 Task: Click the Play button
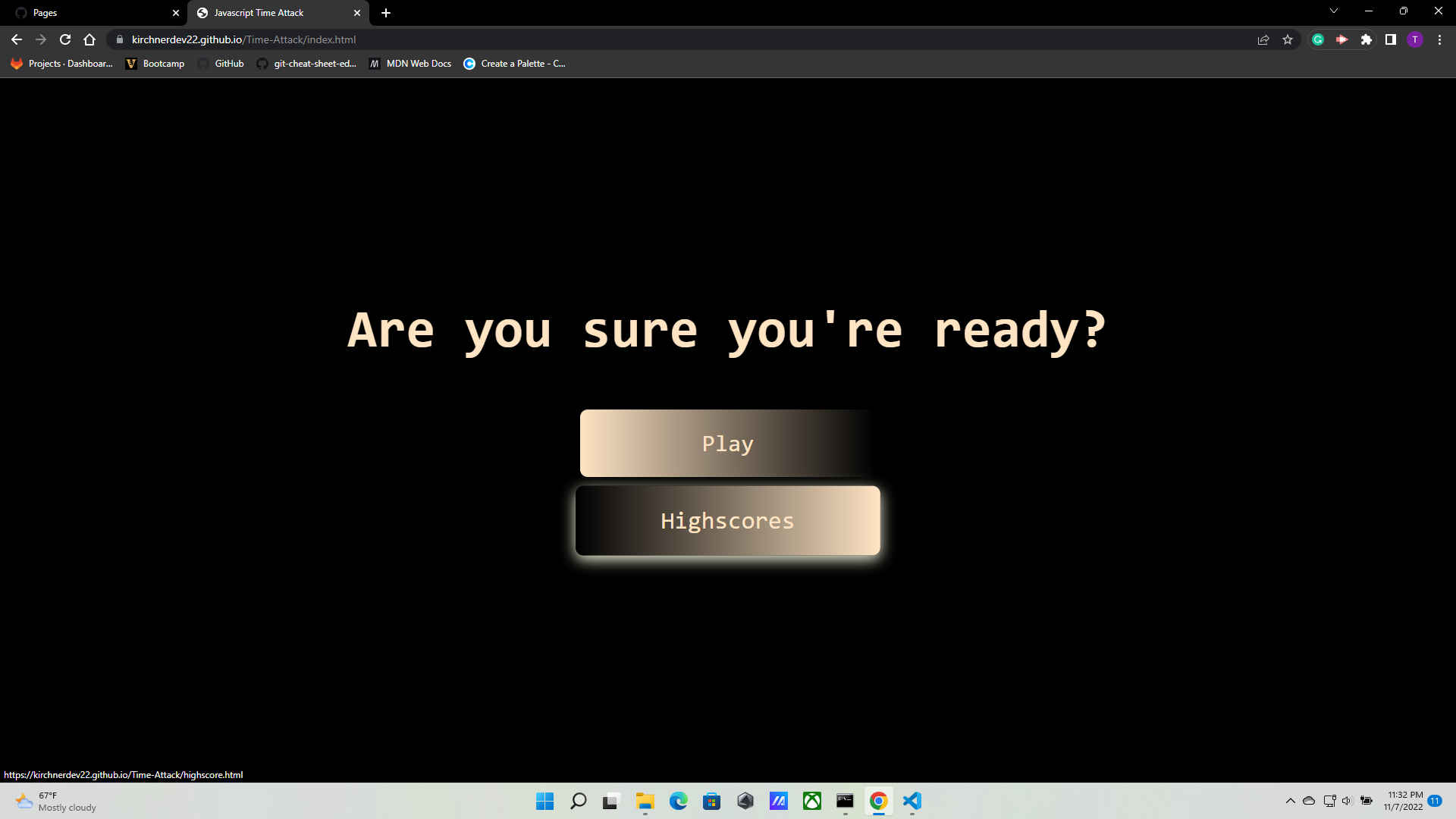click(727, 444)
